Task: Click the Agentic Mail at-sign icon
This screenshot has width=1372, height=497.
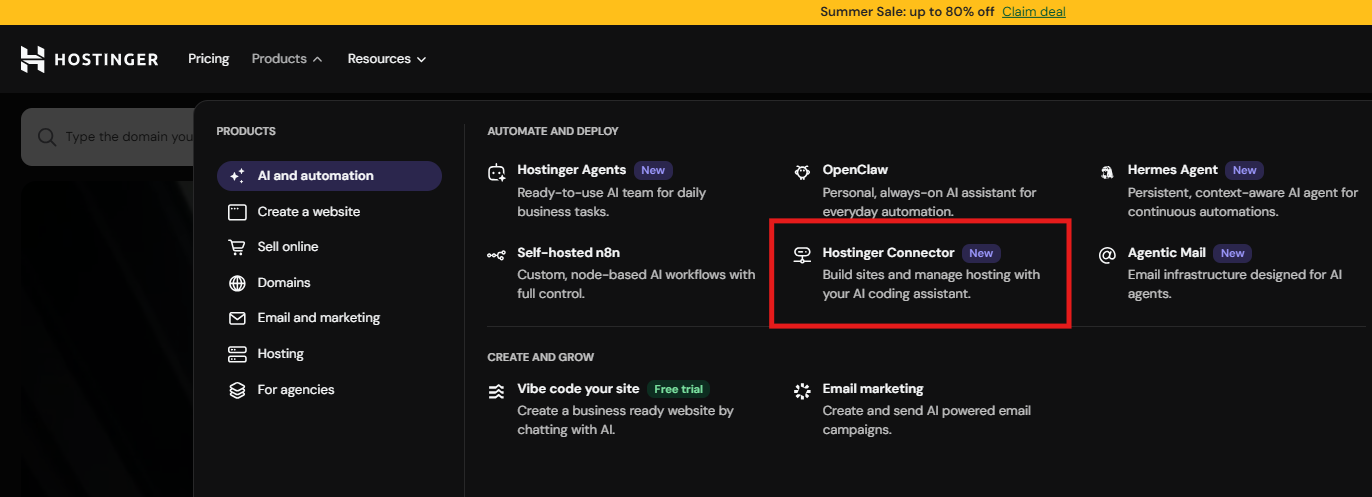Action: click(1107, 255)
